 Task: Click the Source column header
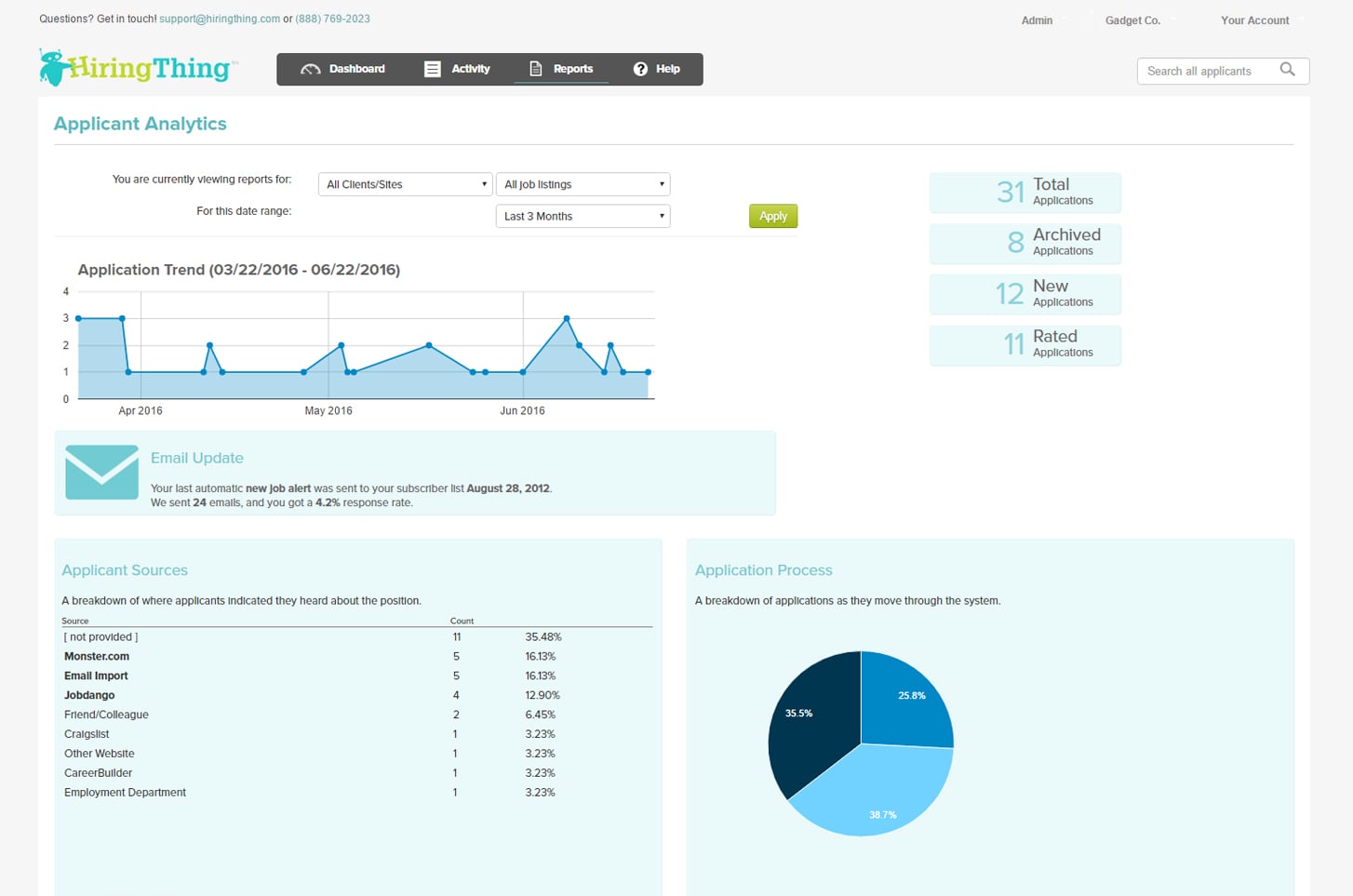point(75,621)
